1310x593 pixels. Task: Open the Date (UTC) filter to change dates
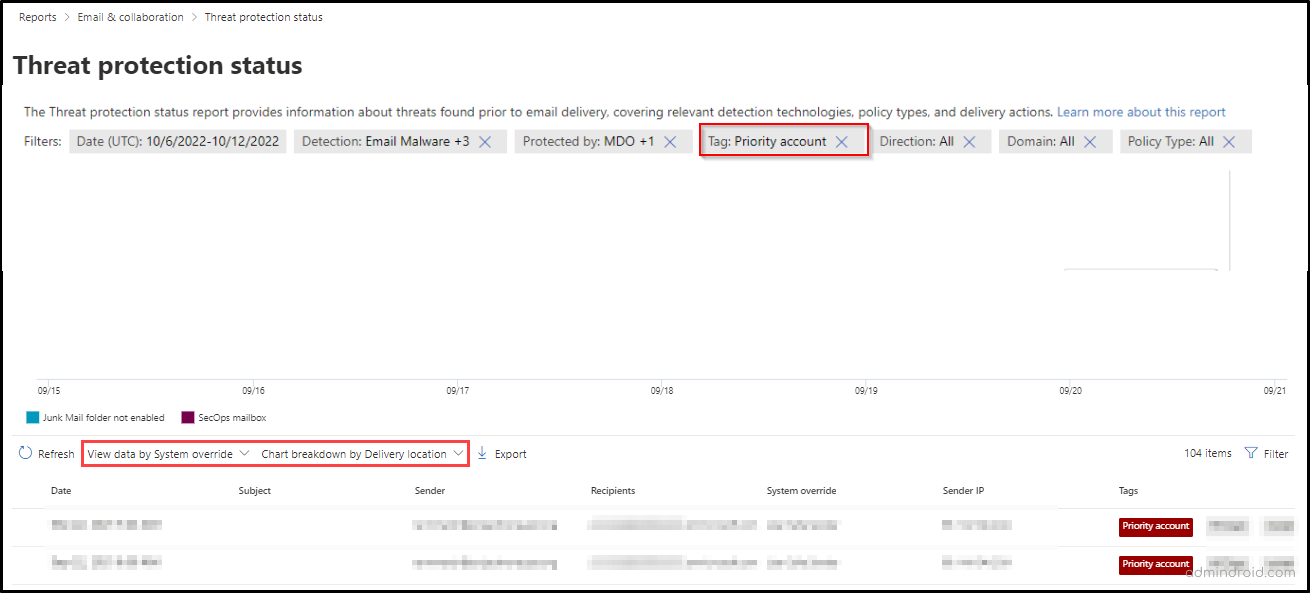pos(177,141)
